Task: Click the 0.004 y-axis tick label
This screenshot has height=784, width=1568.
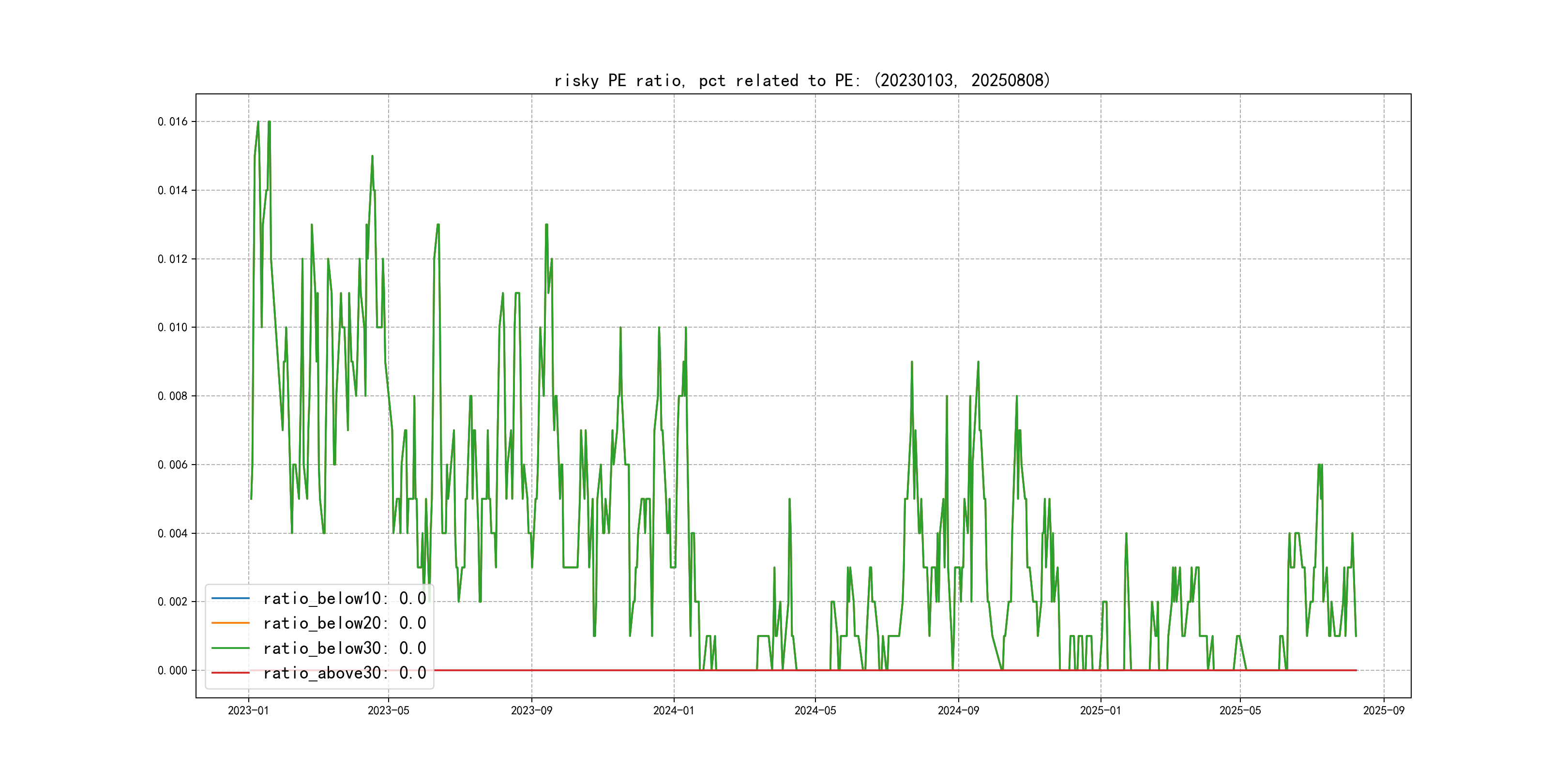Action: 173,534
